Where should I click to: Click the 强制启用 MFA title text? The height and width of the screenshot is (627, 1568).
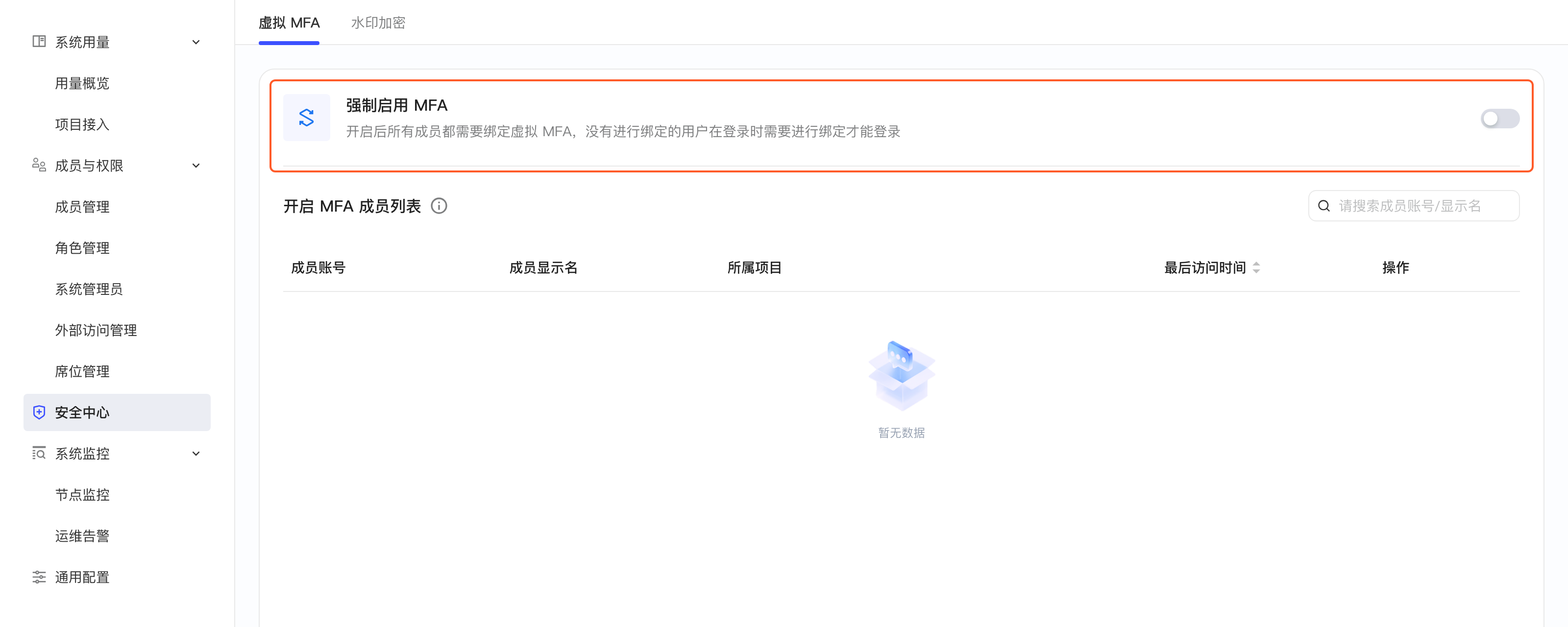click(x=396, y=105)
